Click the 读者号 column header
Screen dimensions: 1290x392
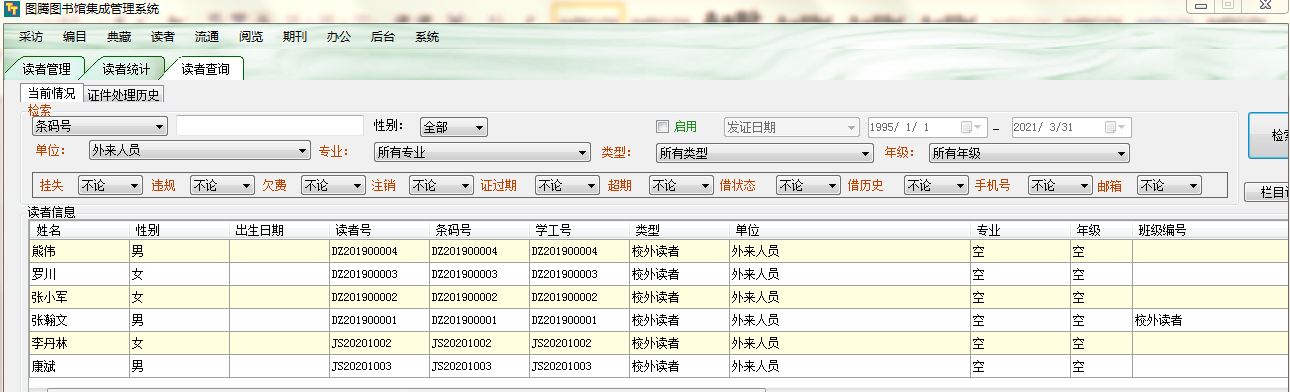tap(380, 230)
